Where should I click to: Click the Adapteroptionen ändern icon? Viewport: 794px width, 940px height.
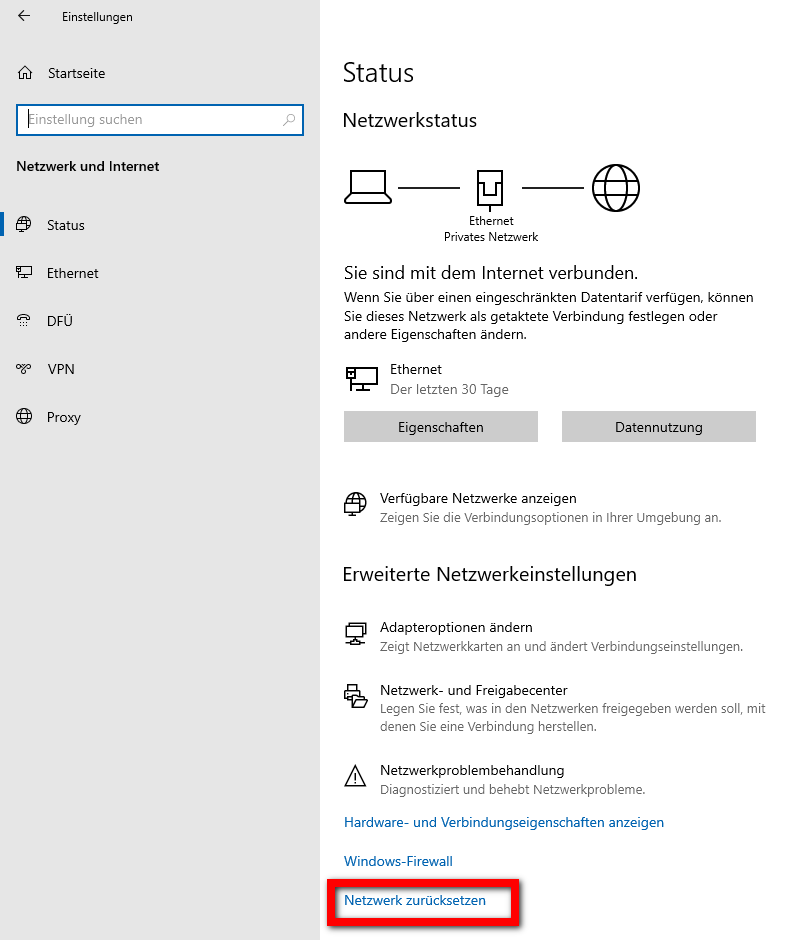(356, 634)
